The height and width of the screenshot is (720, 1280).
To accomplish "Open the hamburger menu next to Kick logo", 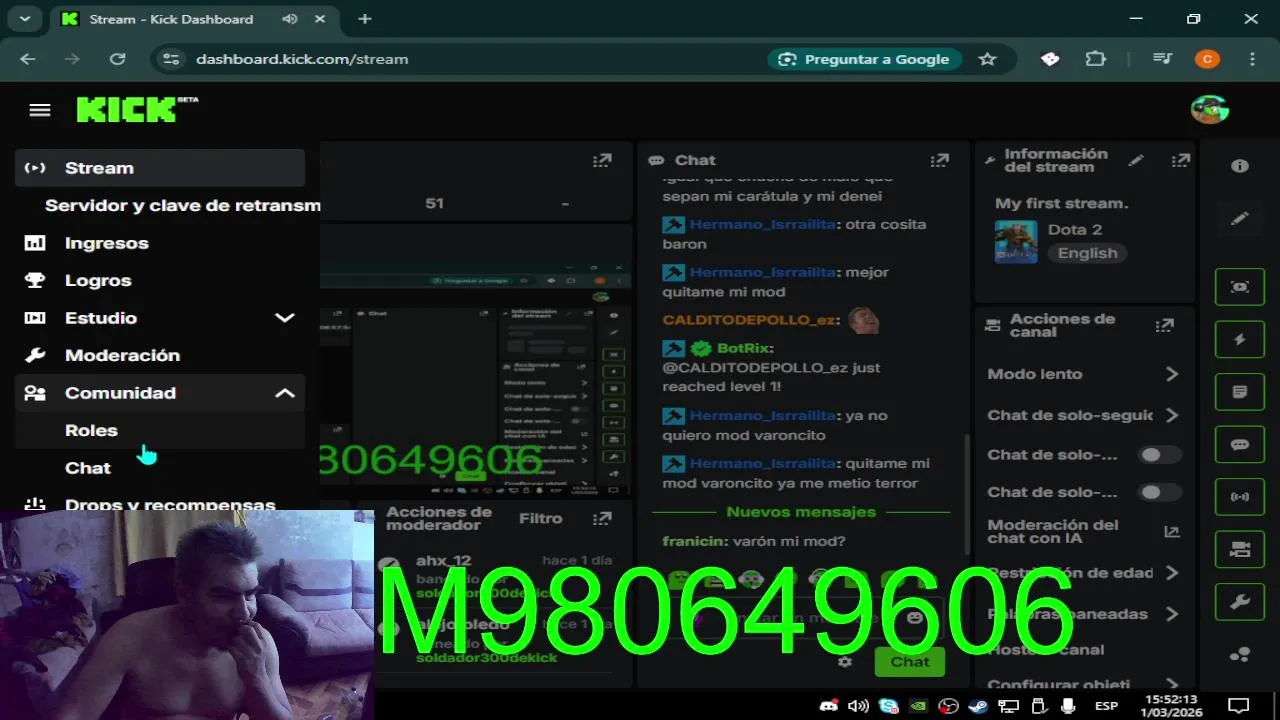I will point(40,110).
